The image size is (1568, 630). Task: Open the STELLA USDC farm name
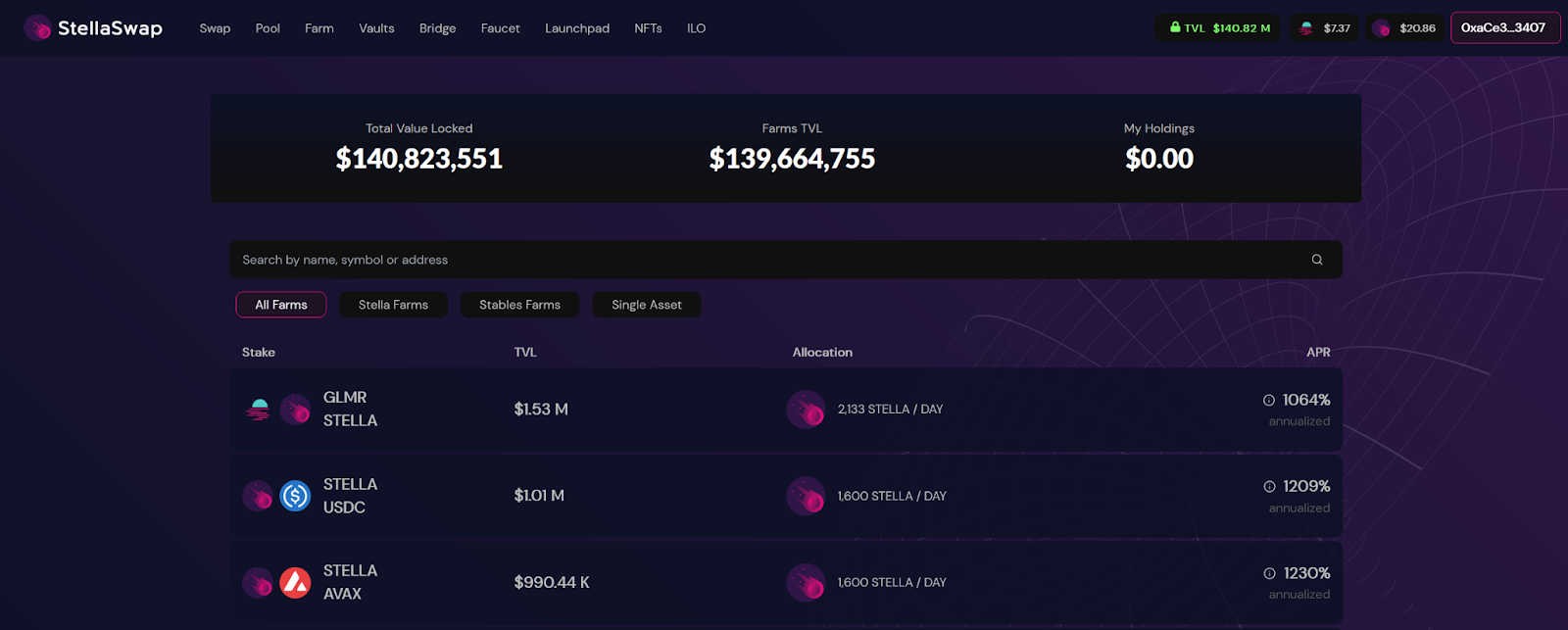350,496
